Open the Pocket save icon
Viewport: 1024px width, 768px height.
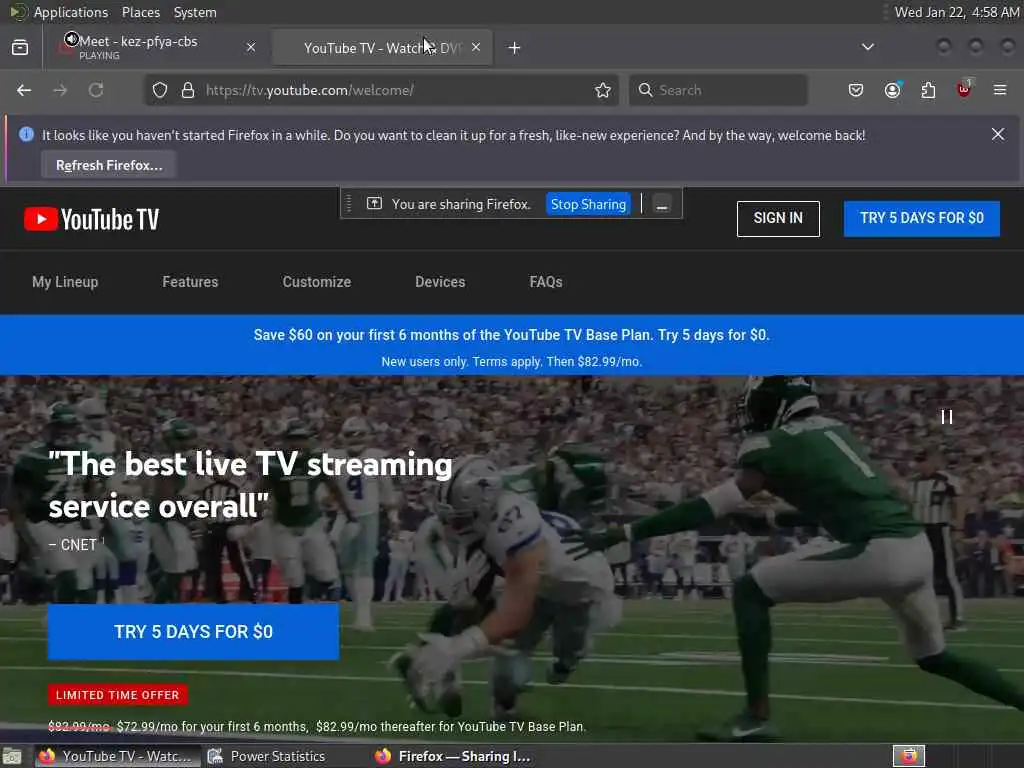point(856,90)
